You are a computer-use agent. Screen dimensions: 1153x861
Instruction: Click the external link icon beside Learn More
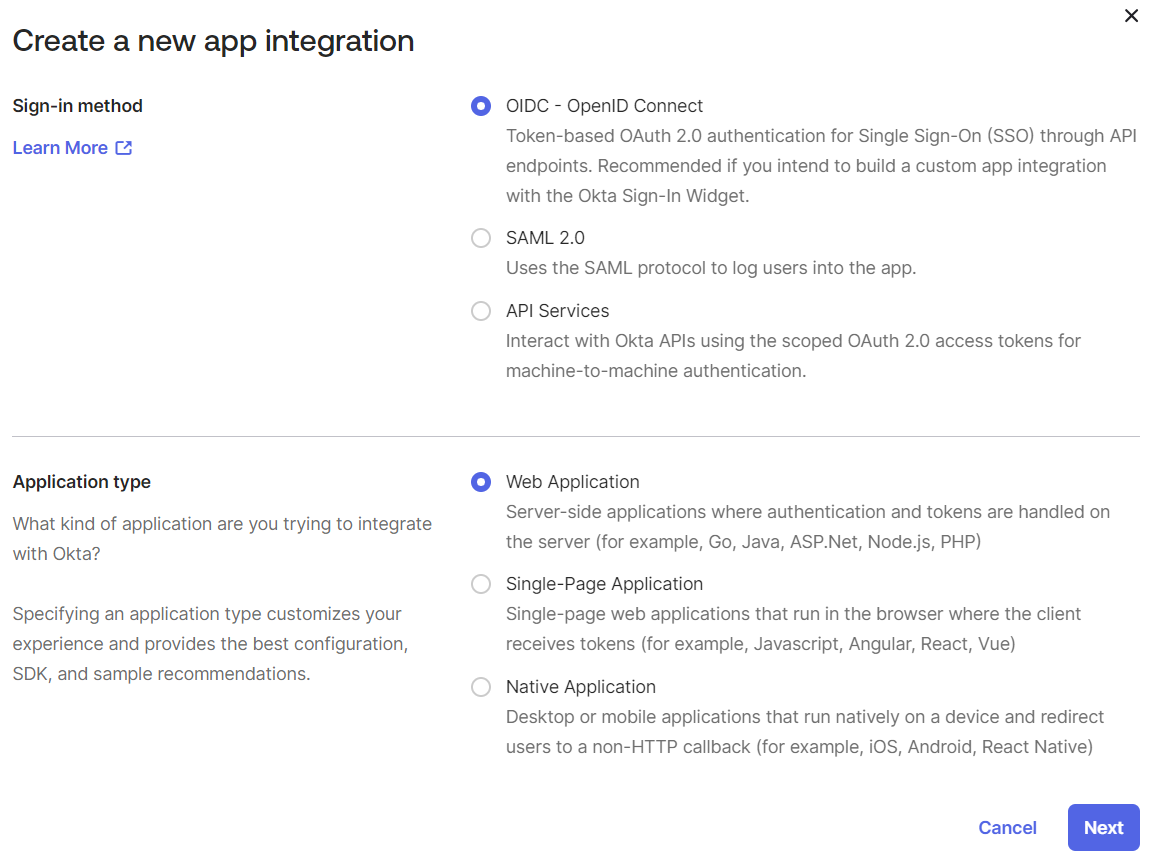pyautogui.click(x=124, y=148)
